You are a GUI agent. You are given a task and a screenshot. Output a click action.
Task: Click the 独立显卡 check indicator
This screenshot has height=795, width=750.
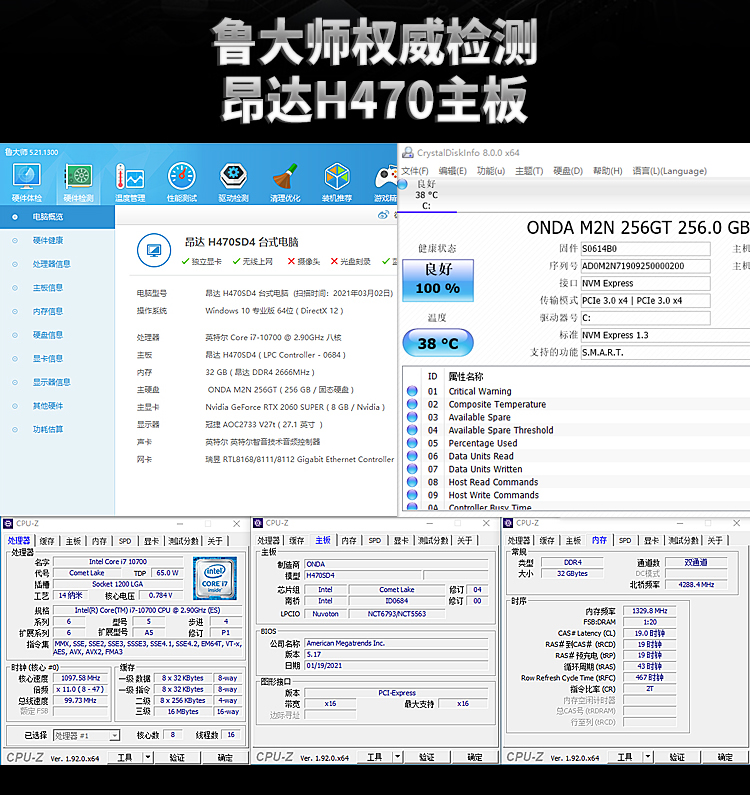tap(201, 262)
